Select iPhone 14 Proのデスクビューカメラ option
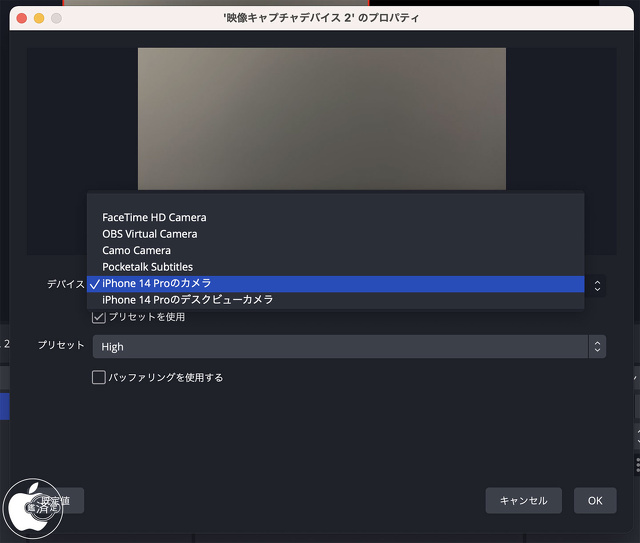The width and height of the screenshot is (640, 543). coord(336,300)
